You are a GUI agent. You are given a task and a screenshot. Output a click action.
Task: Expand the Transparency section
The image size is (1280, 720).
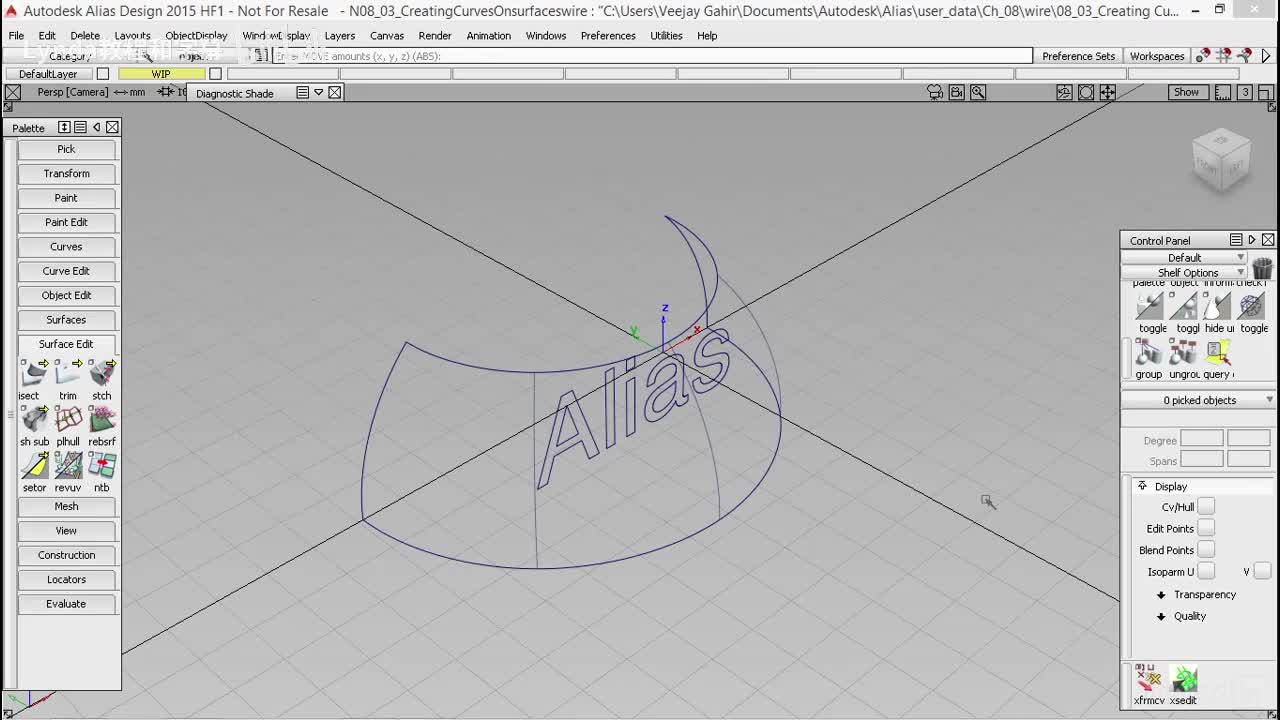1161,595
